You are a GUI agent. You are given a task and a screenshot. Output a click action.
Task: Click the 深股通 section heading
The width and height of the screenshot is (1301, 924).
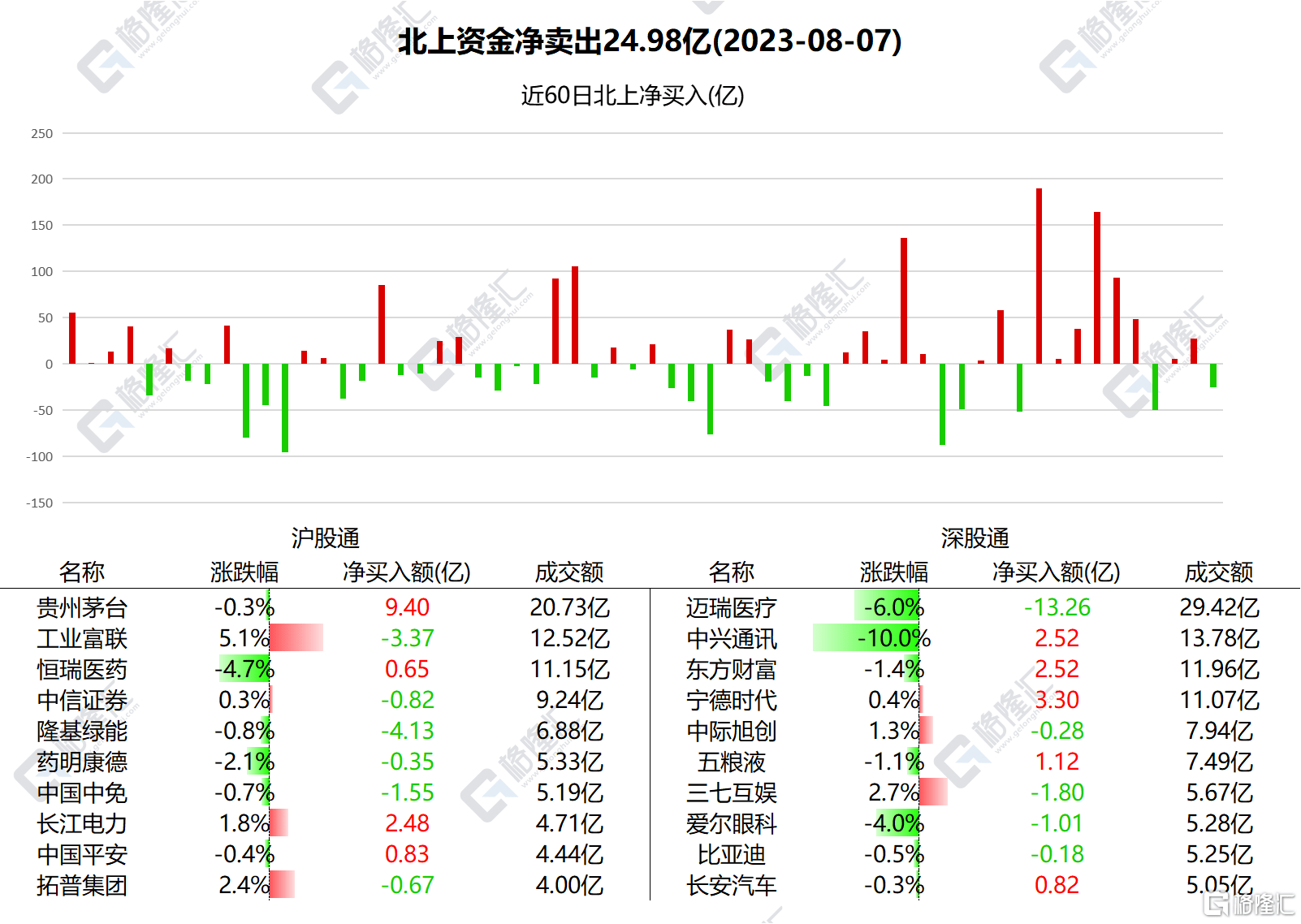coord(975,538)
